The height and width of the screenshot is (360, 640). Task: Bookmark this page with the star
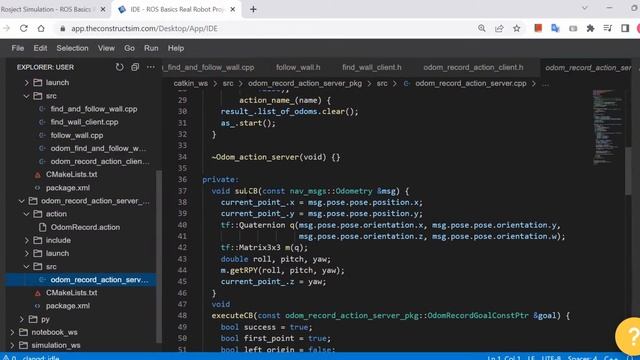[517, 28]
